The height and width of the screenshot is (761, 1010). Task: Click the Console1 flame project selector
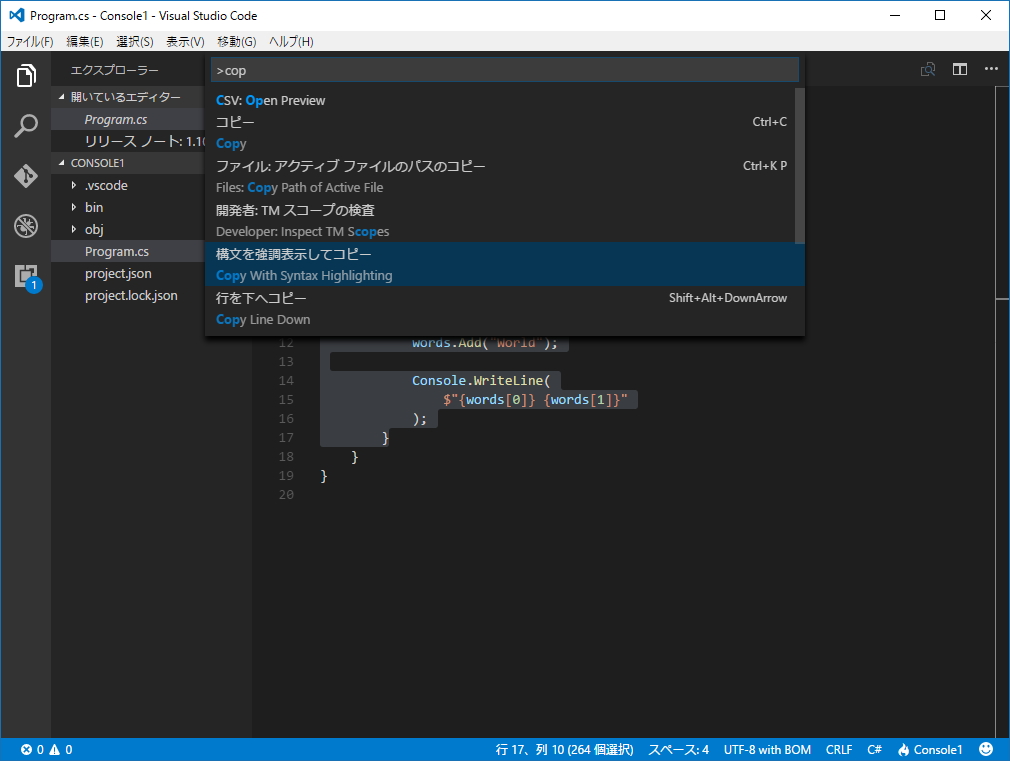929,749
